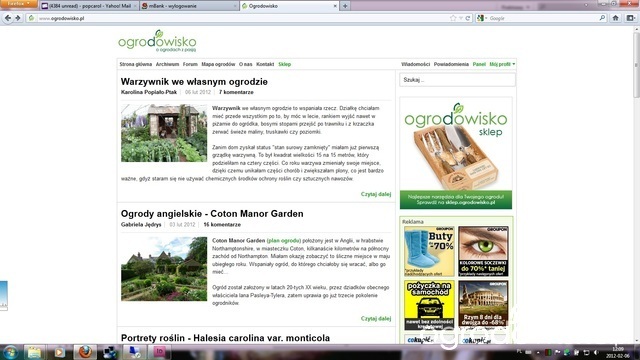
Task: Click the search magnifier icon
Action: pyautogui.click(x=602, y=18)
